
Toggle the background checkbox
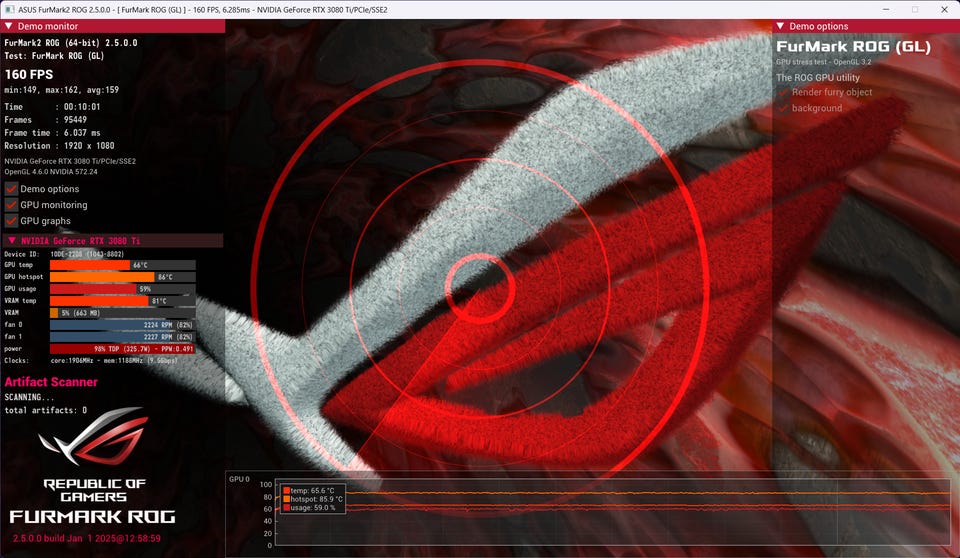783,108
